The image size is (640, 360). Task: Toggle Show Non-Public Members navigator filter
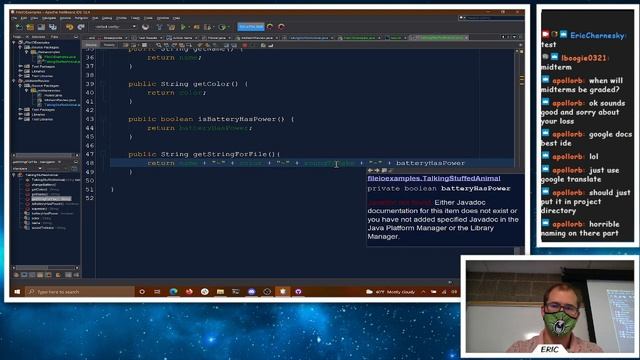click(x=40, y=275)
